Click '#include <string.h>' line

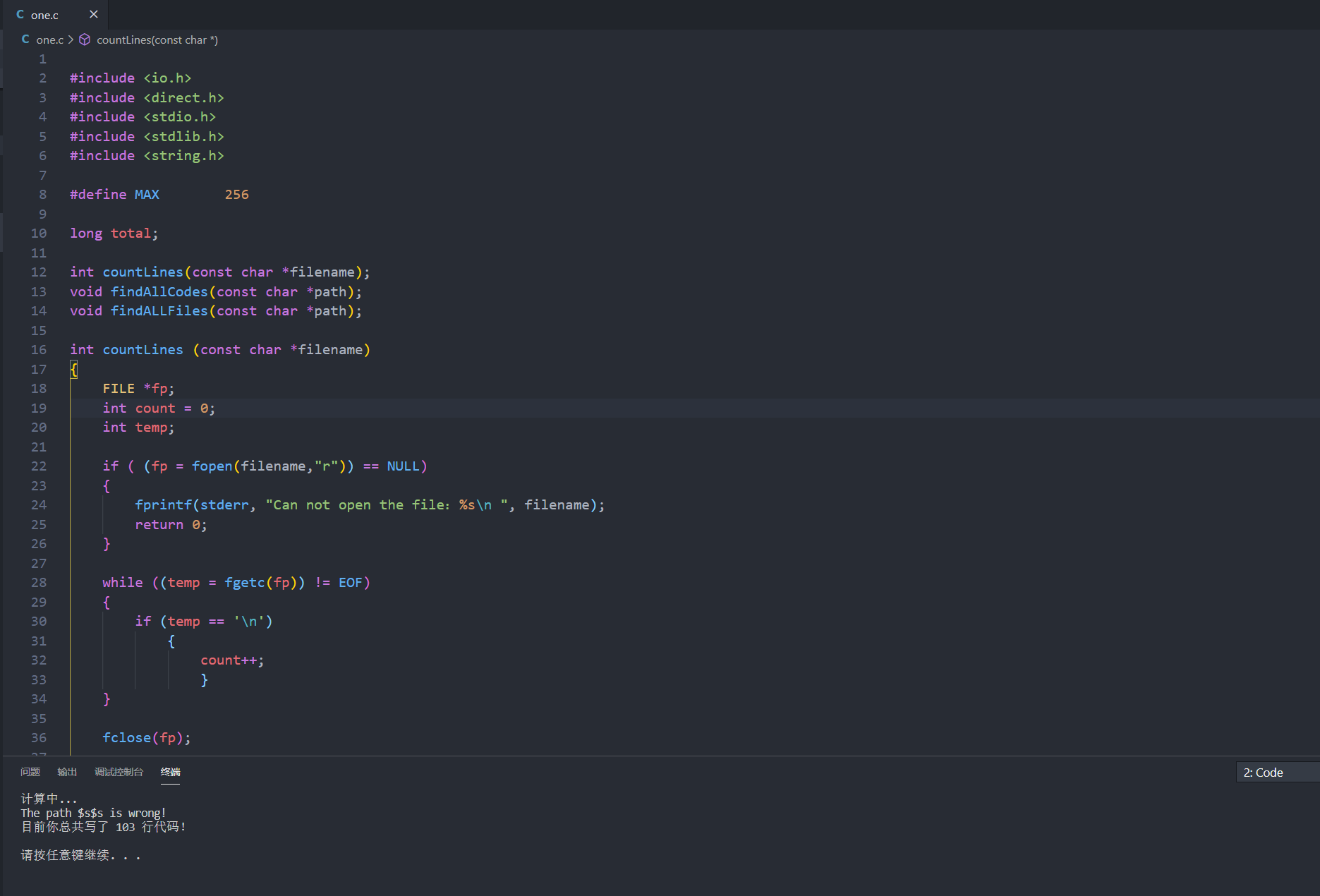(x=147, y=155)
